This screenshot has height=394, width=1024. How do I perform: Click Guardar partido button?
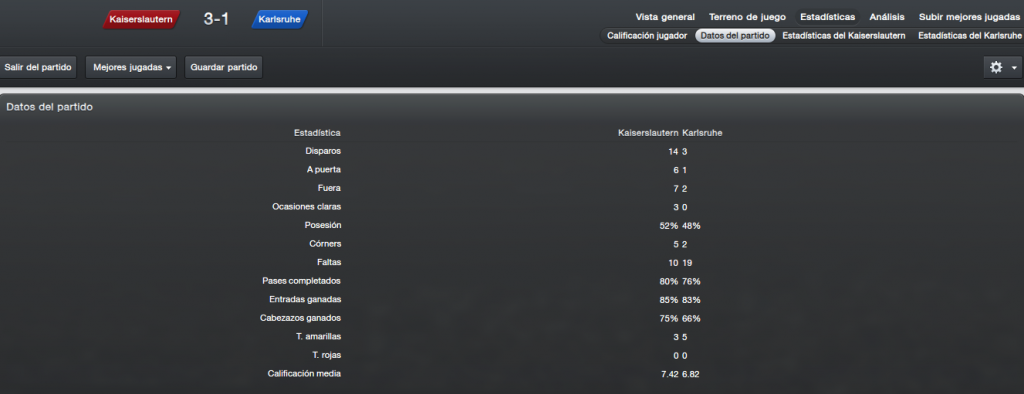coord(223,67)
